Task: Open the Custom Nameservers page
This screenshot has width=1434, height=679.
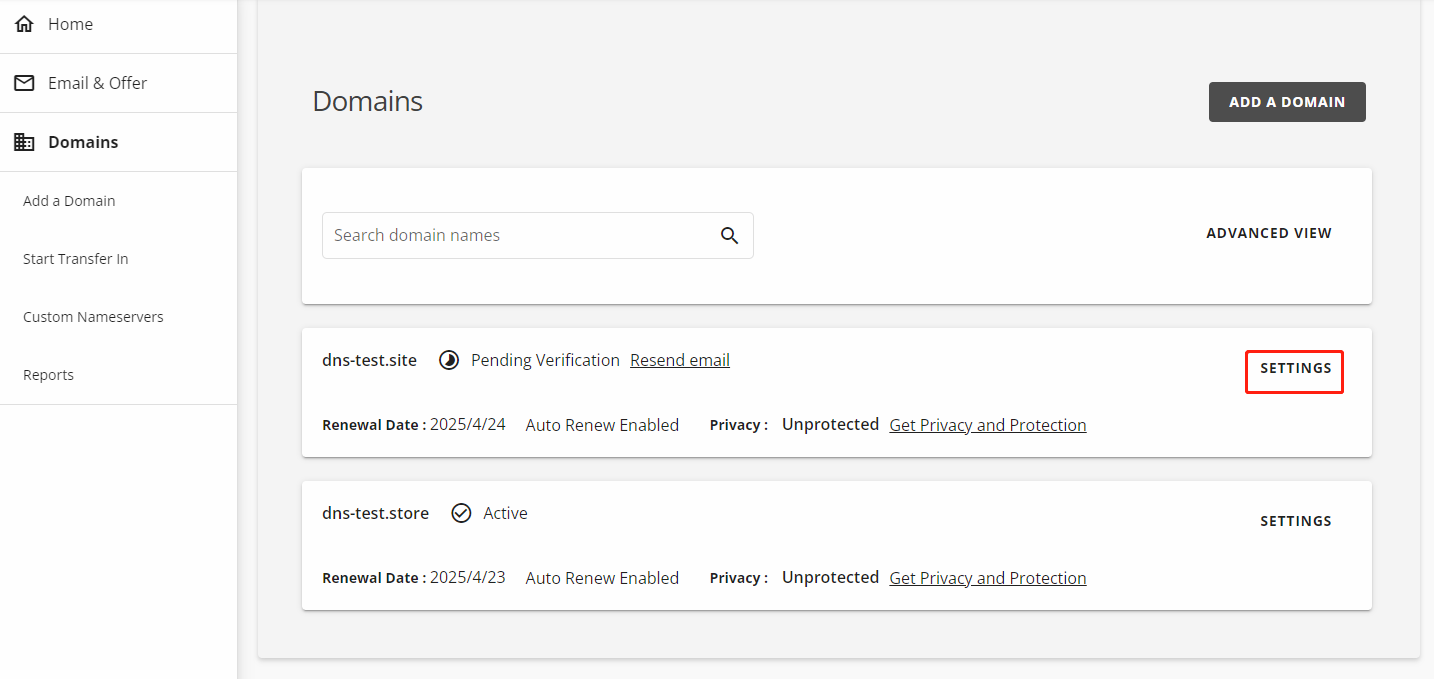Action: tap(93, 317)
